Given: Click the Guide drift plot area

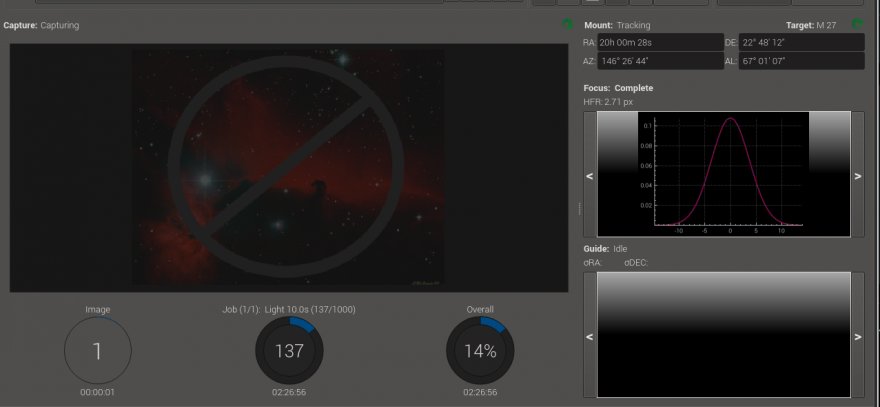Looking at the screenshot, I should click(x=723, y=335).
